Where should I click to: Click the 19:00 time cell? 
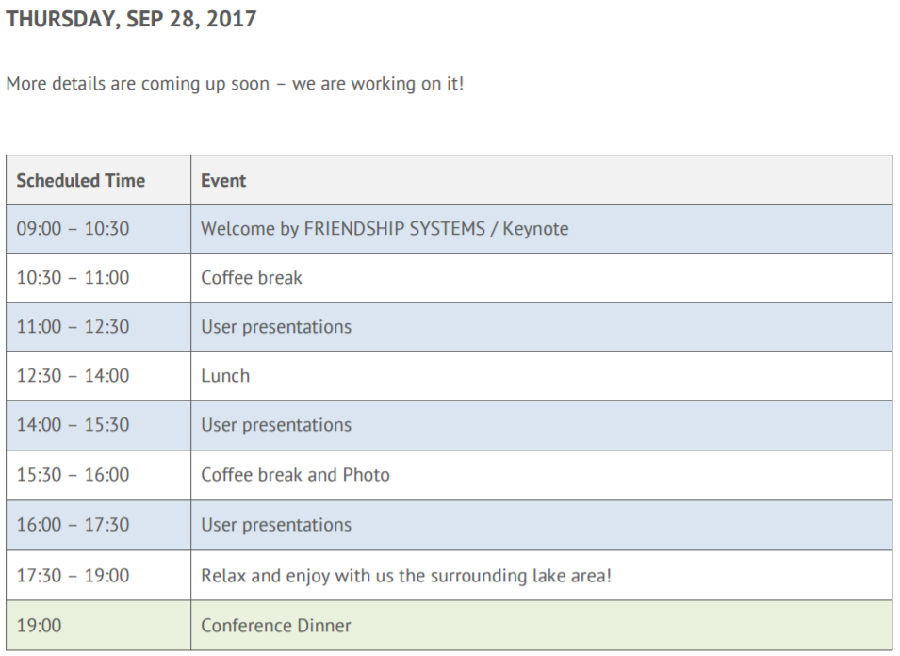pyautogui.click(x=39, y=626)
